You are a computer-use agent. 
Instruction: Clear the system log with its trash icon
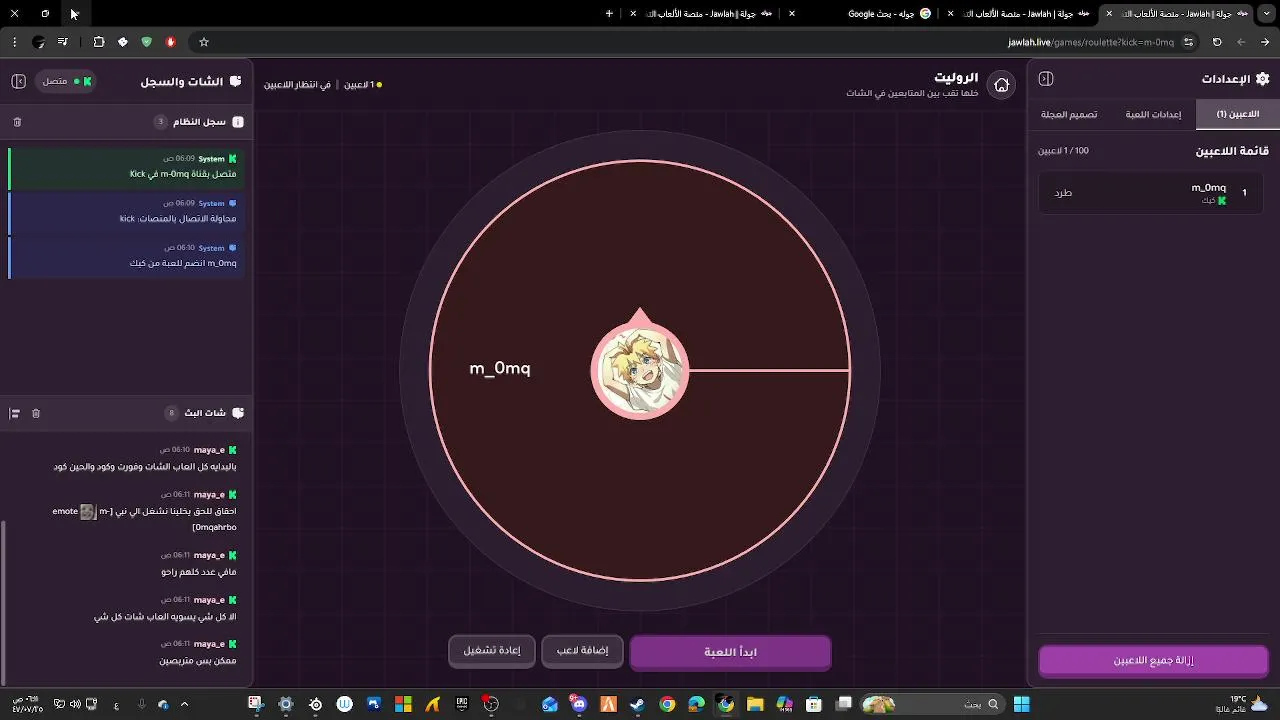[17, 122]
